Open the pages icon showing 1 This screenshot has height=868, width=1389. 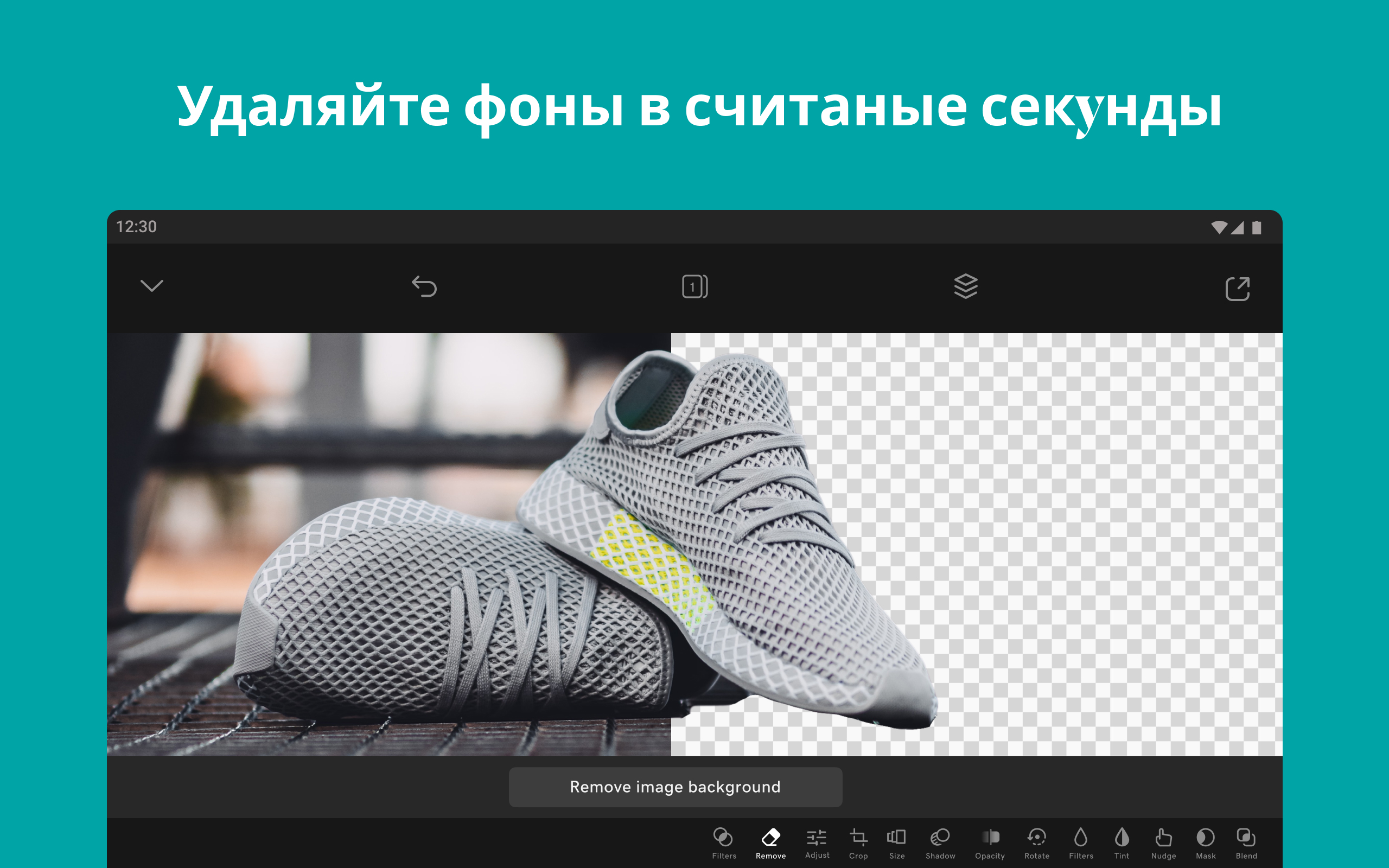(x=694, y=286)
